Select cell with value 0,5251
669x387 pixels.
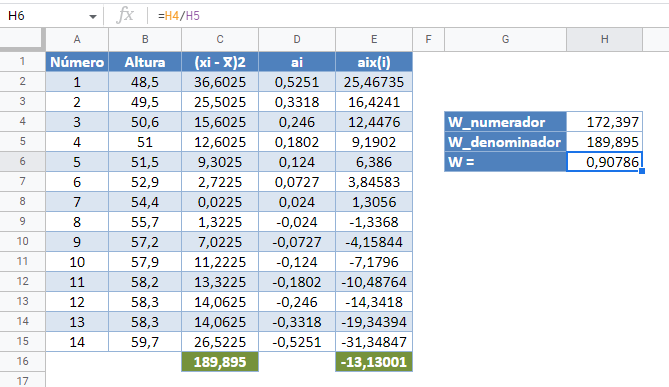click(x=297, y=82)
